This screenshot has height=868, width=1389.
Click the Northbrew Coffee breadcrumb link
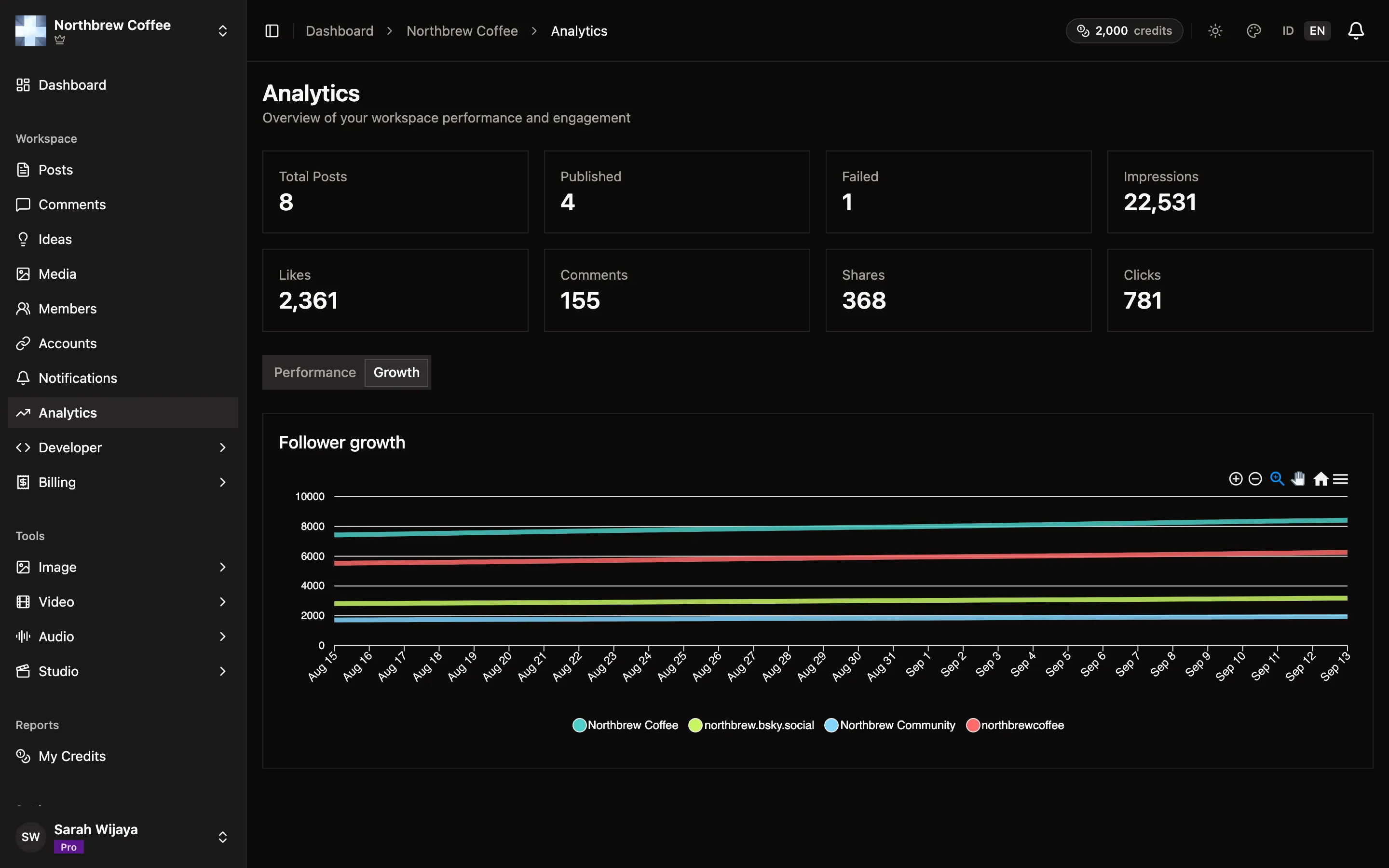462,31
